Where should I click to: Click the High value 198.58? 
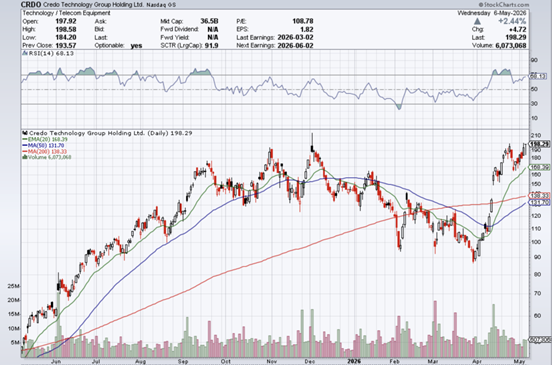[x=66, y=29]
